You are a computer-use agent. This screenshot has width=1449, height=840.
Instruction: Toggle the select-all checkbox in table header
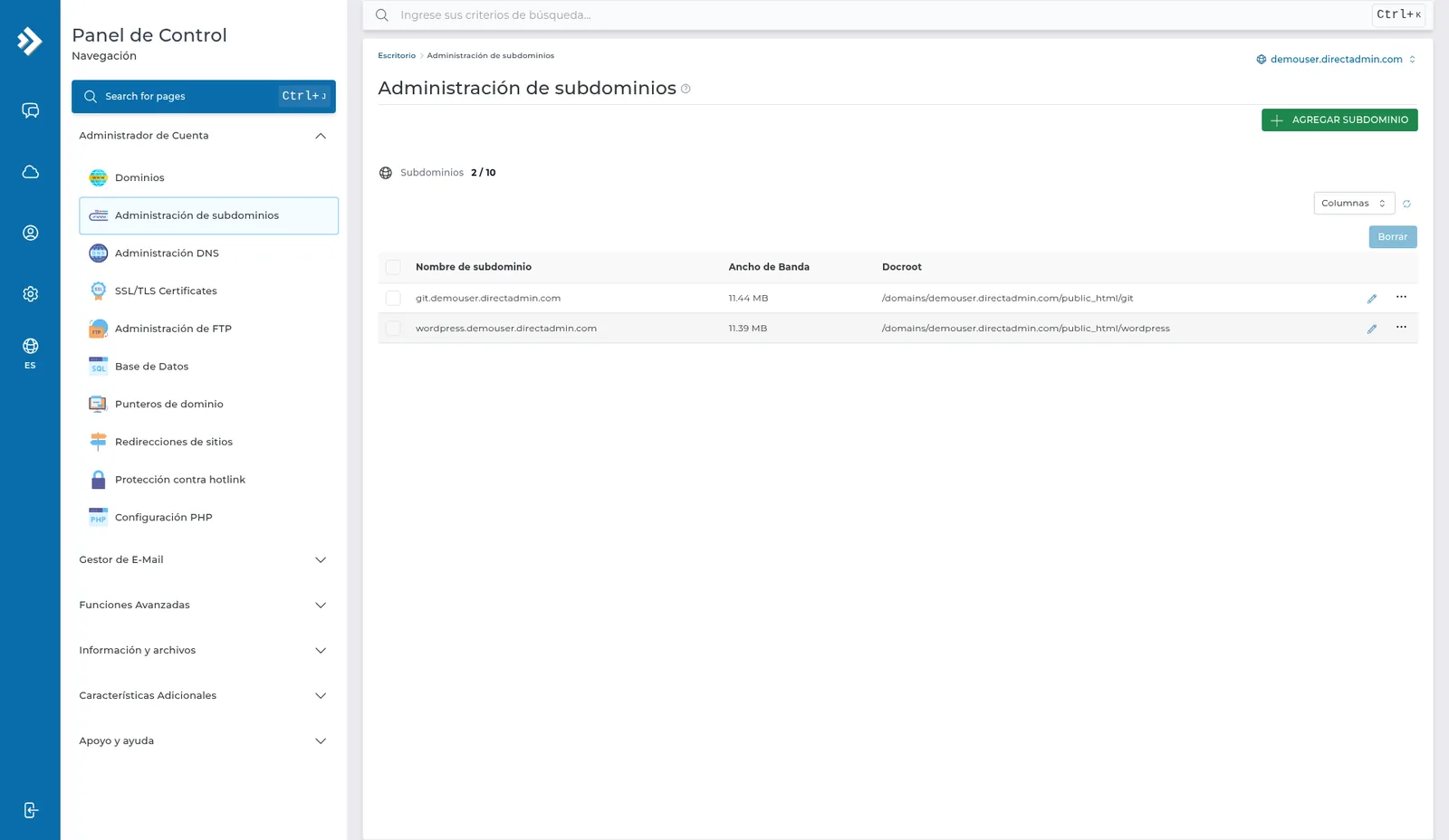pyautogui.click(x=393, y=267)
